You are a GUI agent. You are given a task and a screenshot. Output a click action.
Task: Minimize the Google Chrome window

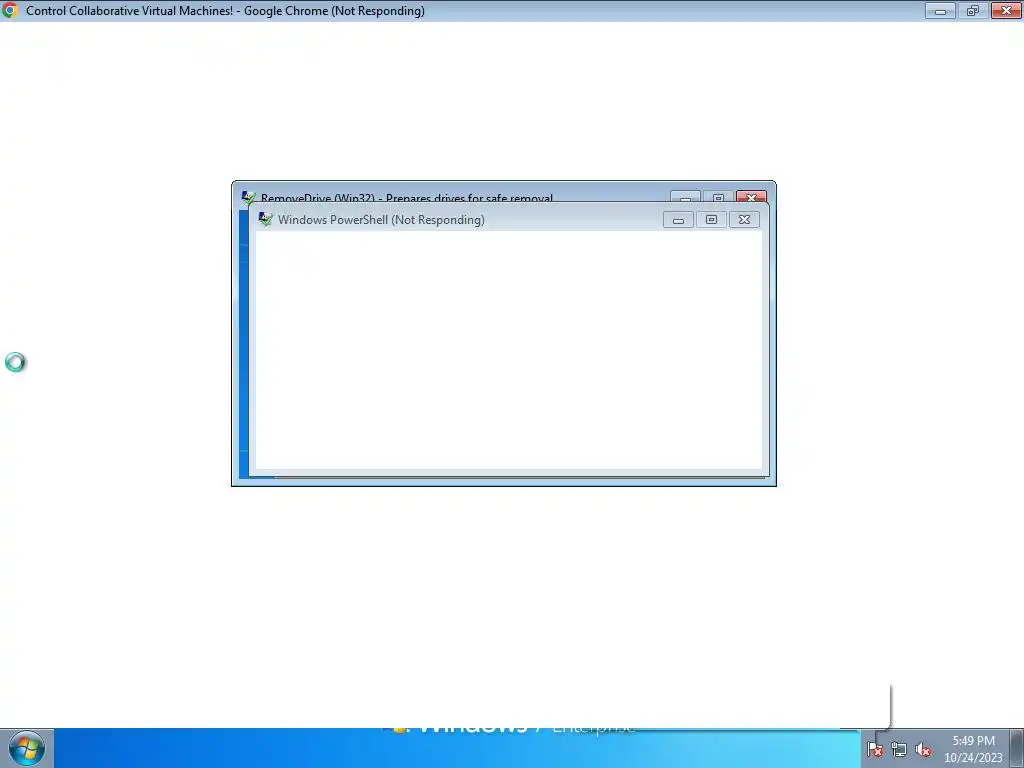940,10
